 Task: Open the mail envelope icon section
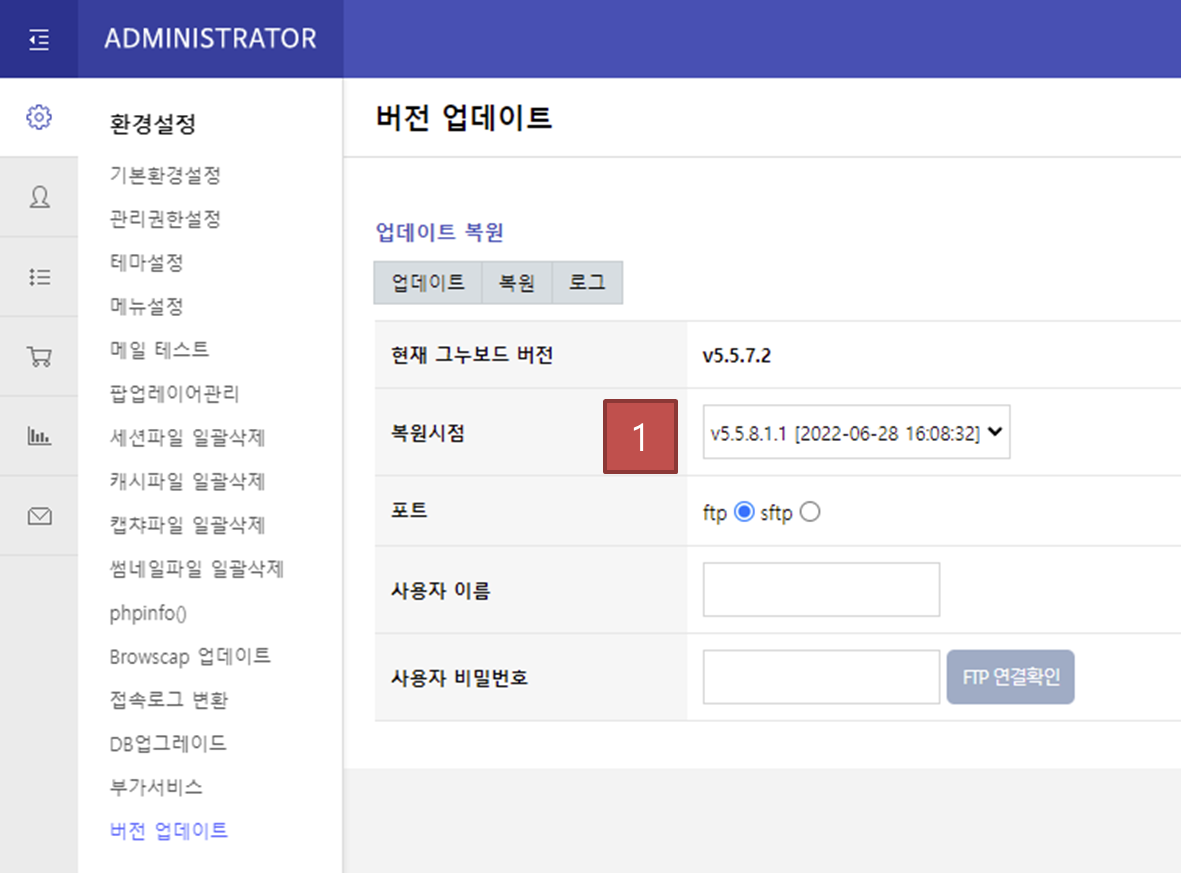click(39, 516)
